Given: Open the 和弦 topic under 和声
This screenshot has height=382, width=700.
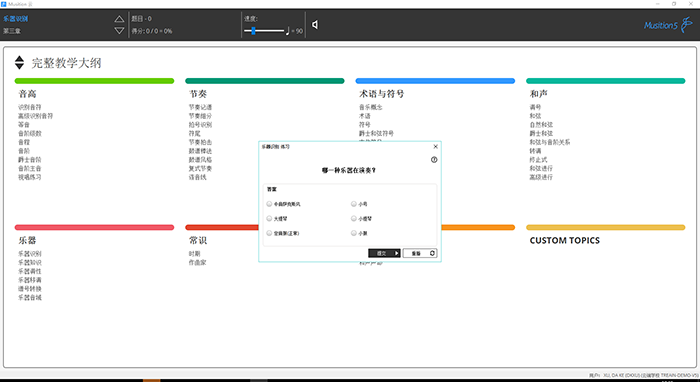Looking at the screenshot, I should click(535, 116).
